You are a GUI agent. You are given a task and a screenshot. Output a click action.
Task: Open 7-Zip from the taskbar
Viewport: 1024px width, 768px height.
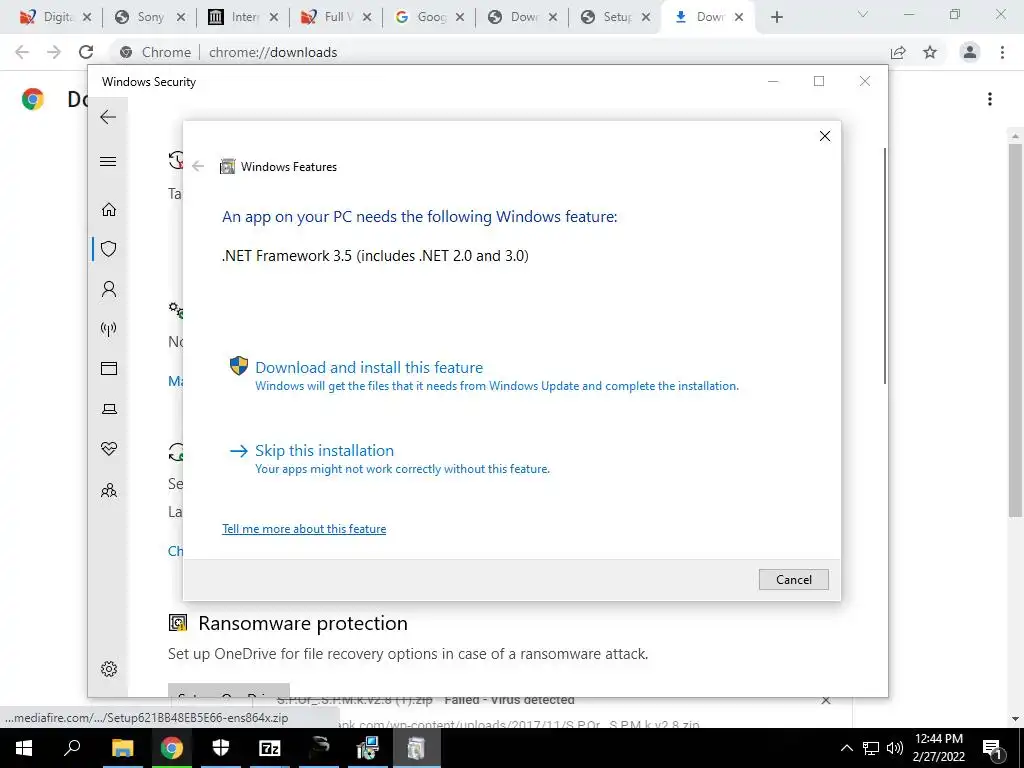click(x=270, y=748)
